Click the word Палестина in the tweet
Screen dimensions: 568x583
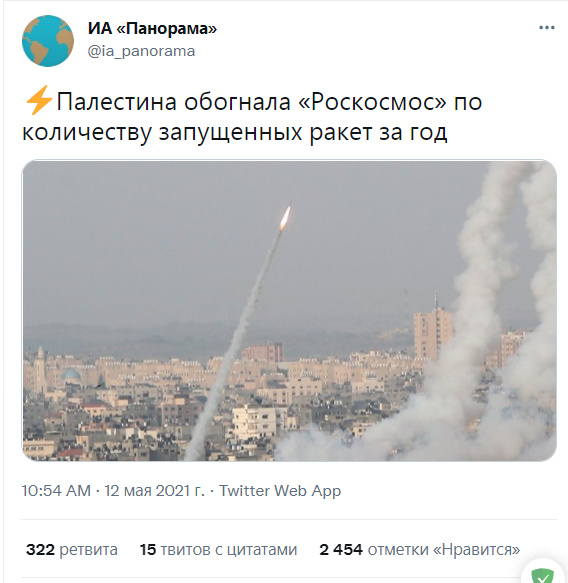[117, 102]
